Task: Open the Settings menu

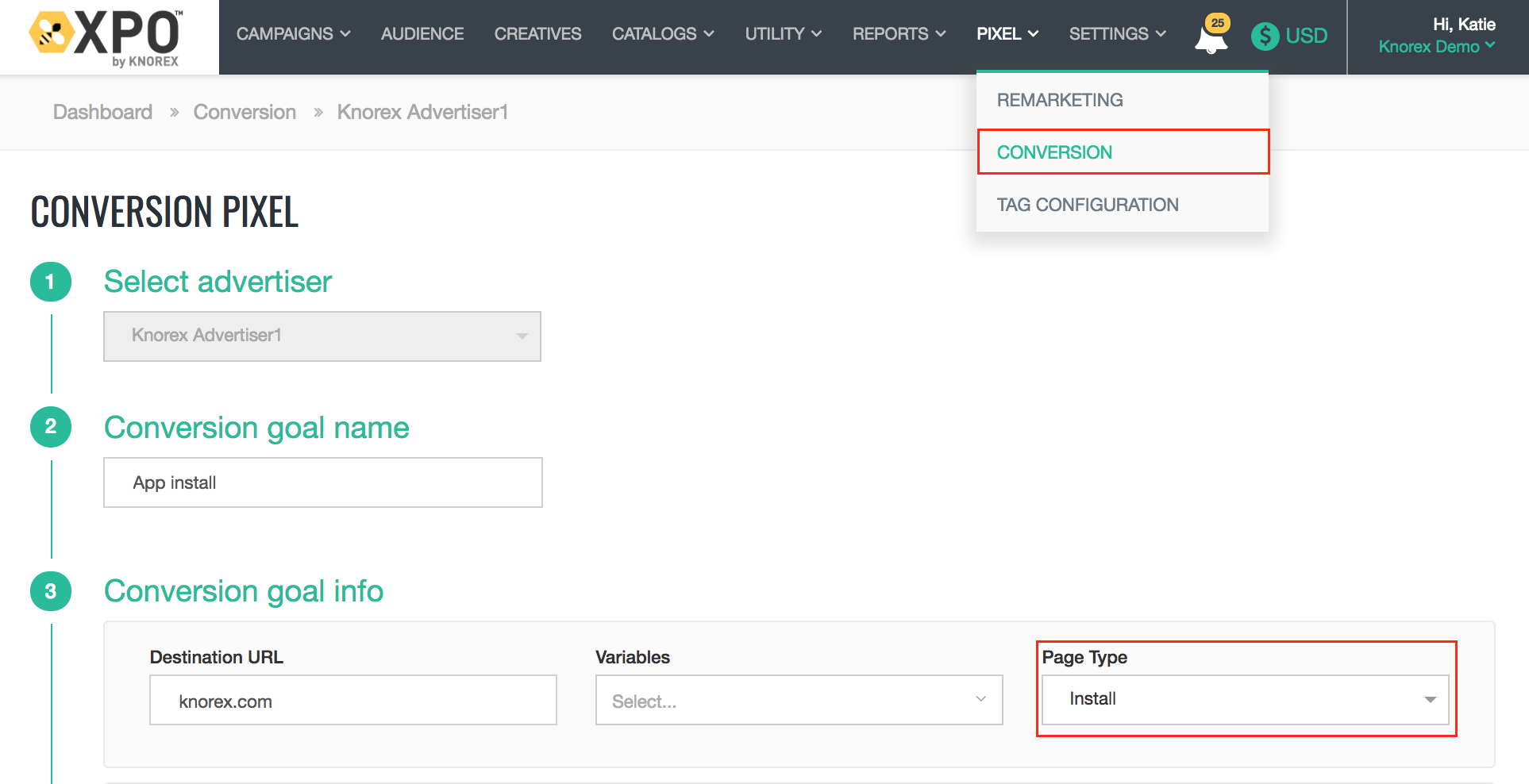Action: click(1117, 34)
